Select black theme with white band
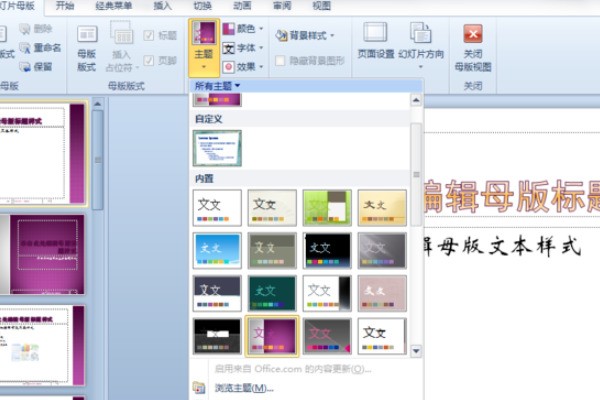The width and height of the screenshot is (600, 400). pyautogui.click(x=217, y=336)
